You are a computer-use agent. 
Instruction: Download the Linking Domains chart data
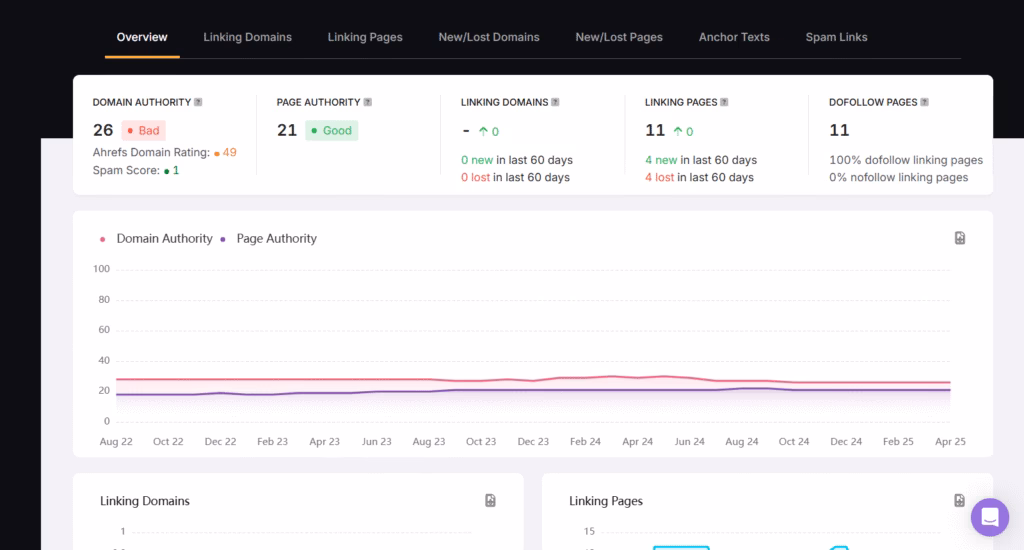[x=490, y=500]
